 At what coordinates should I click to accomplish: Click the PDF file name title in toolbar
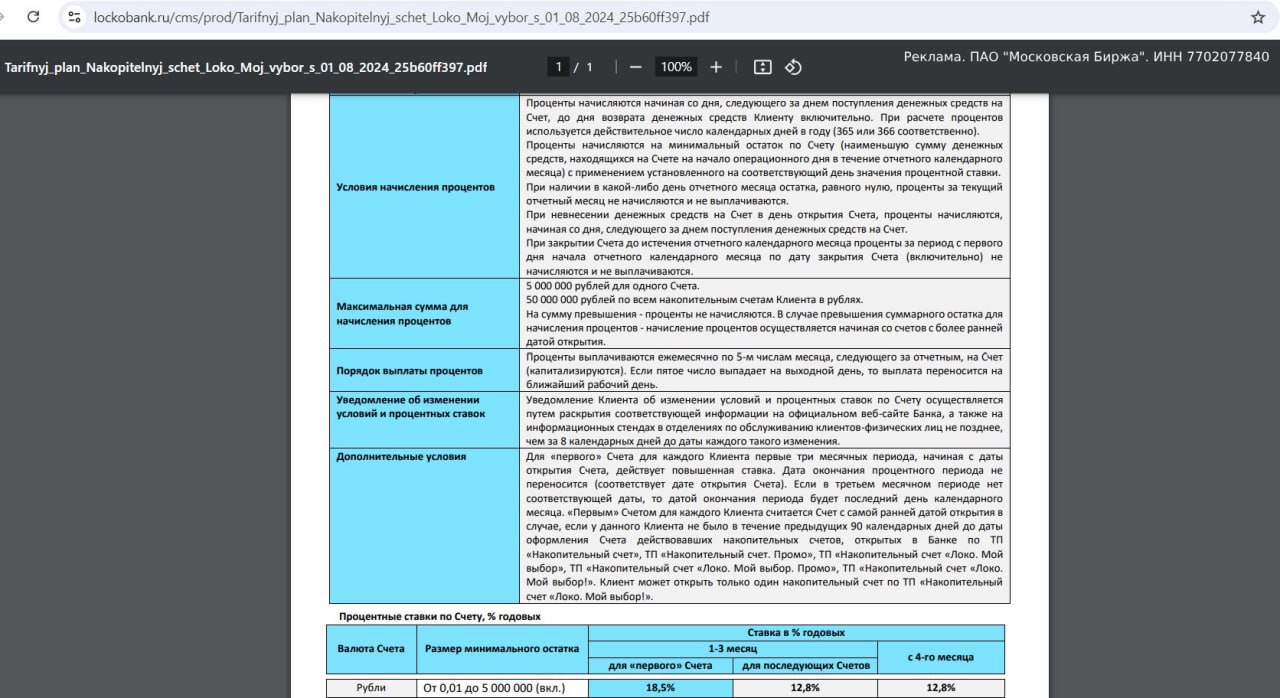click(x=246, y=67)
